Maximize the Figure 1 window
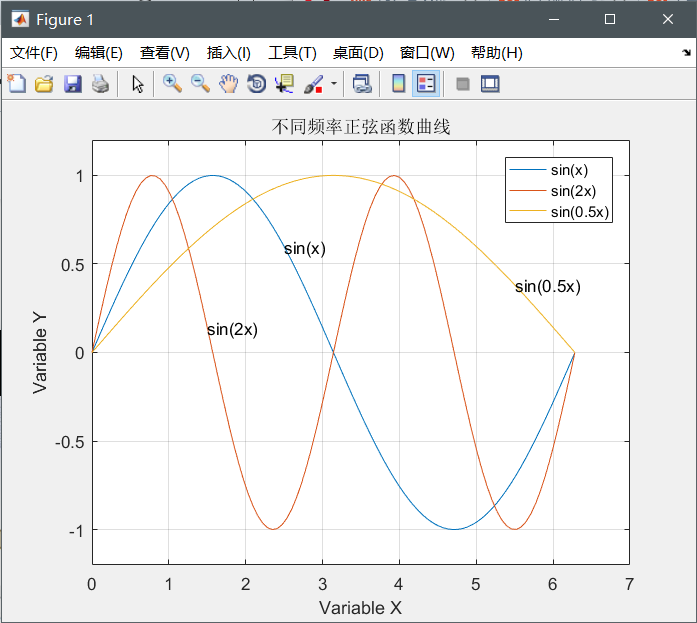The width and height of the screenshot is (697, 623). click(610, 19)
